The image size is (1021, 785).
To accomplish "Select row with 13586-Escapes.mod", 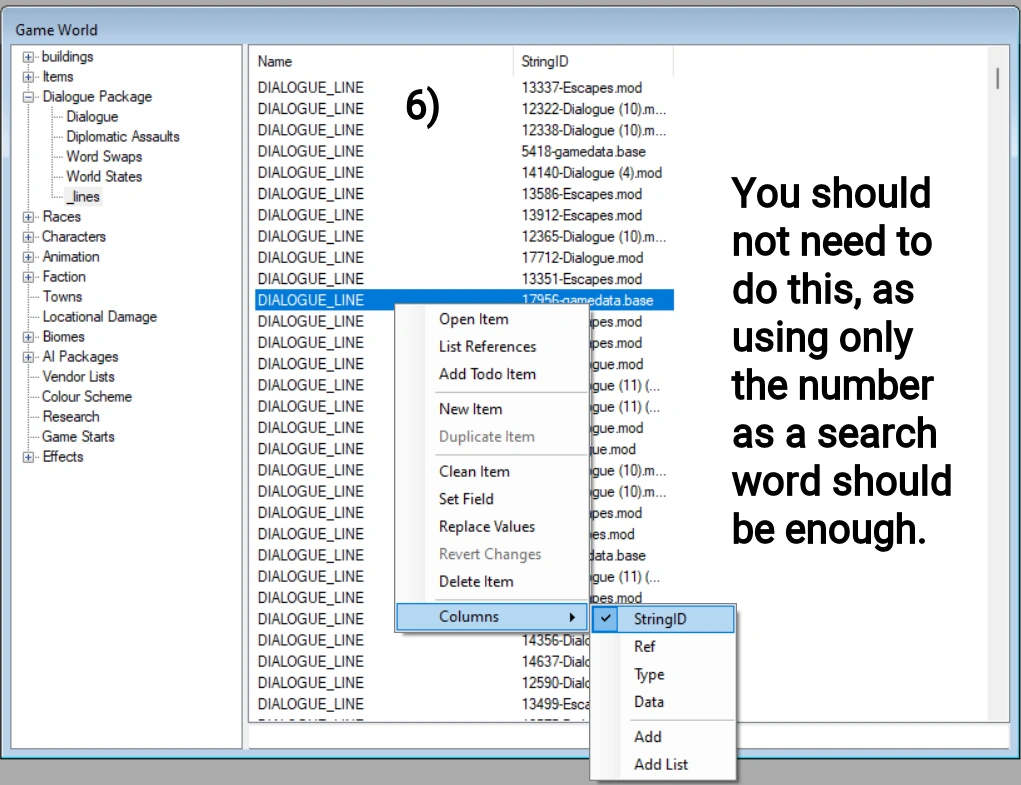I will (464, 195).
